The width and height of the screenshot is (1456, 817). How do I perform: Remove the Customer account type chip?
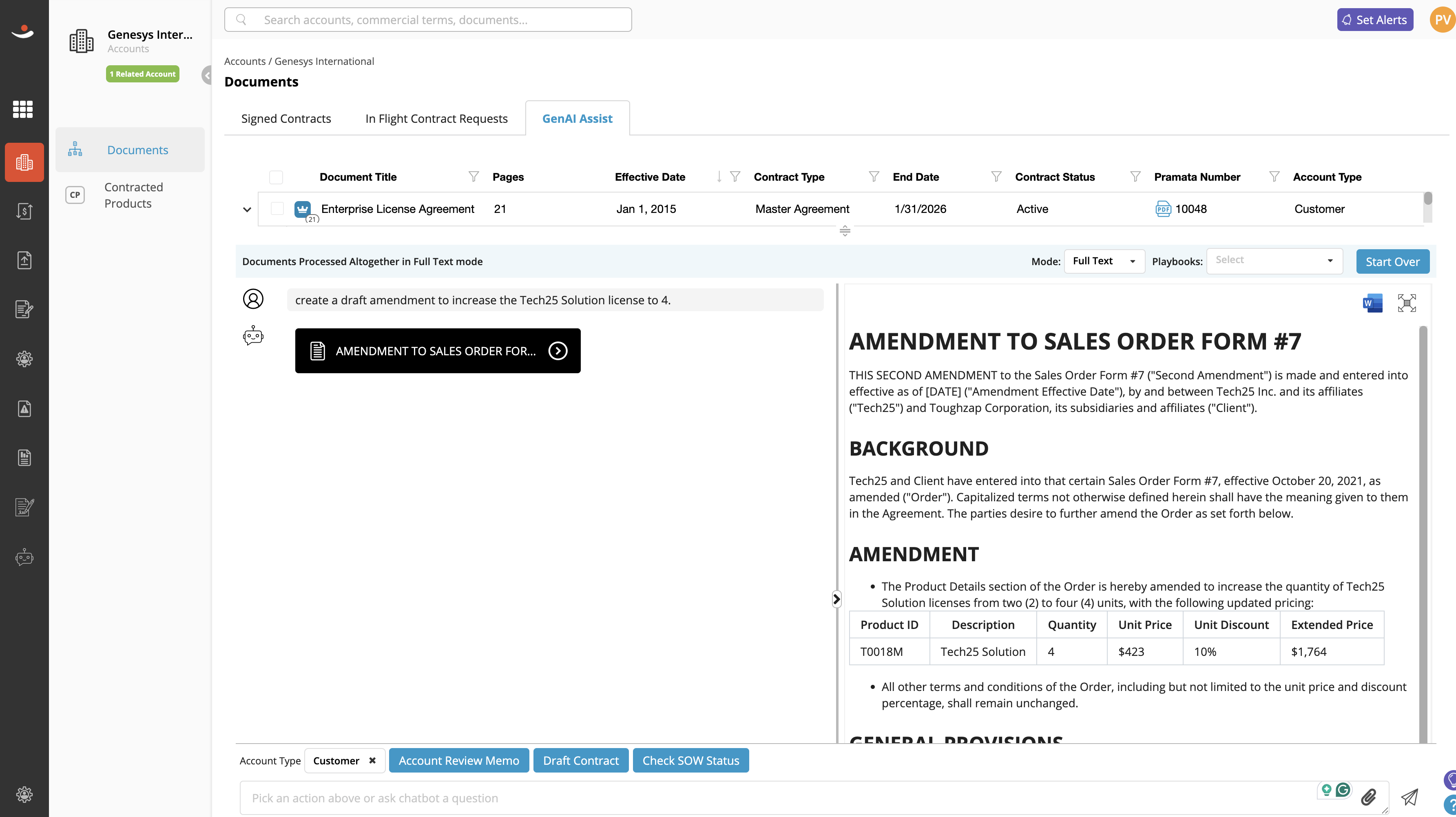coord(372,760)
